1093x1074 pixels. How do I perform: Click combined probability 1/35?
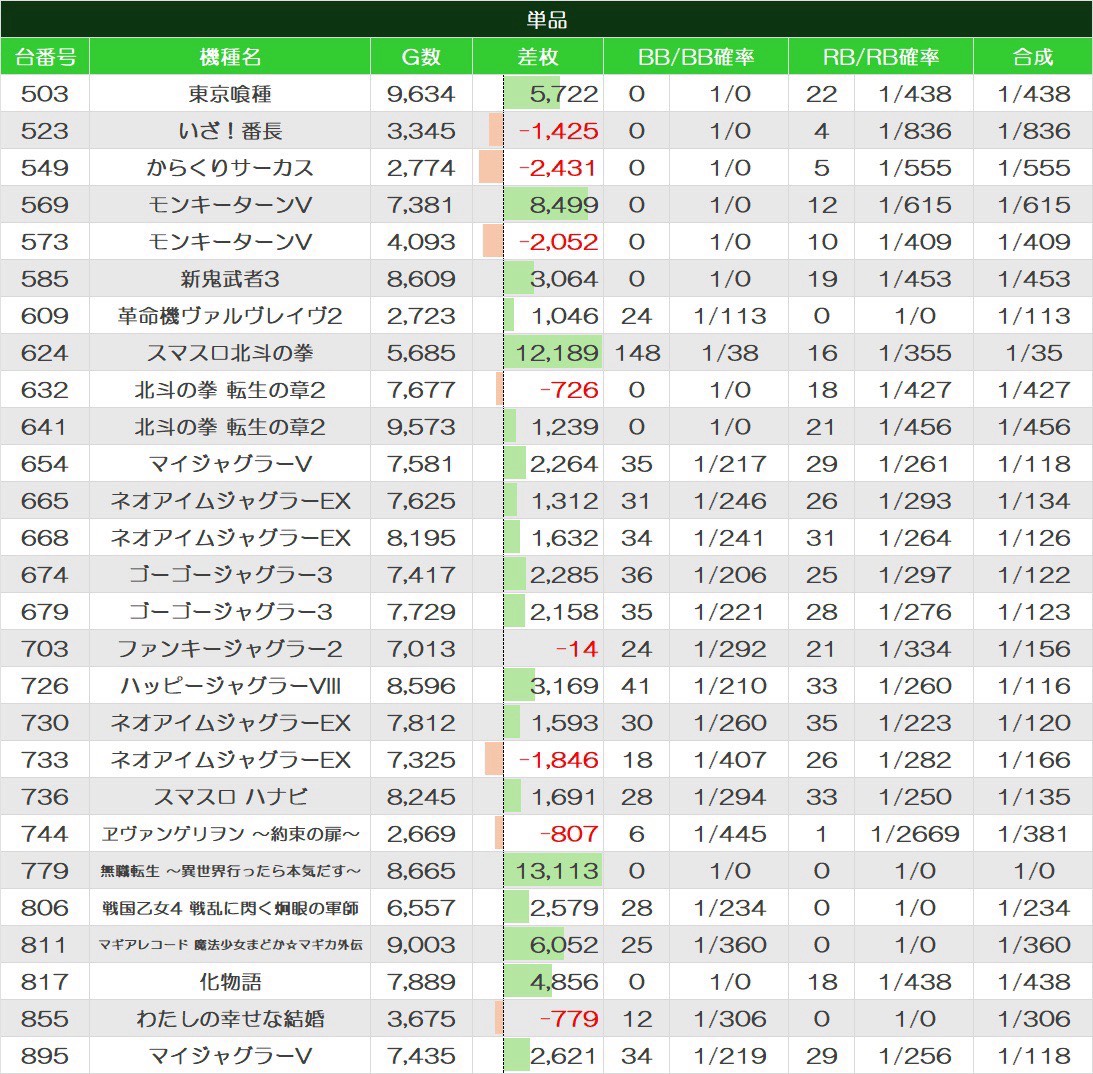(x=1033, y=352)
